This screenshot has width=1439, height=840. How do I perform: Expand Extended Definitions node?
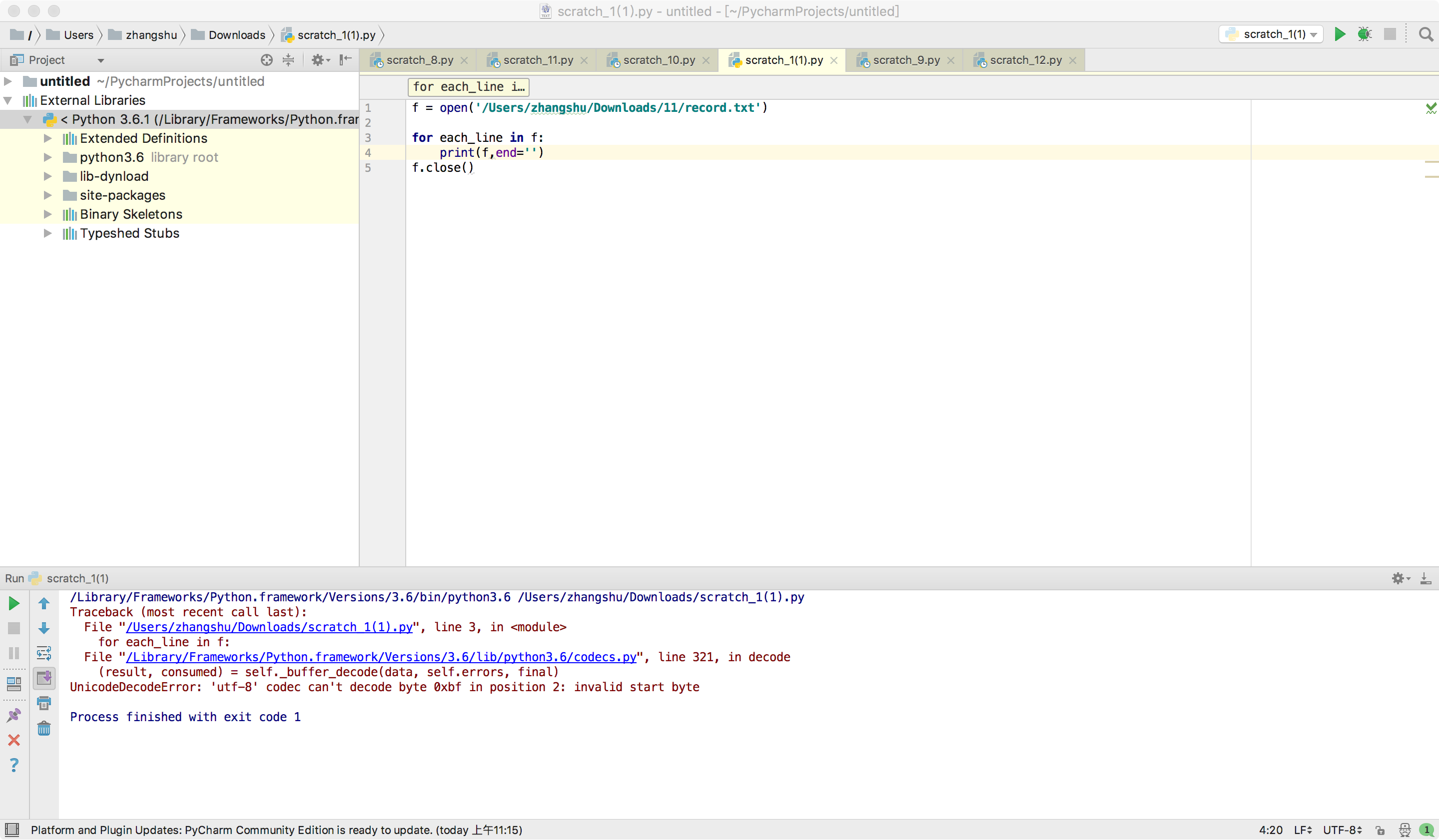48,138
